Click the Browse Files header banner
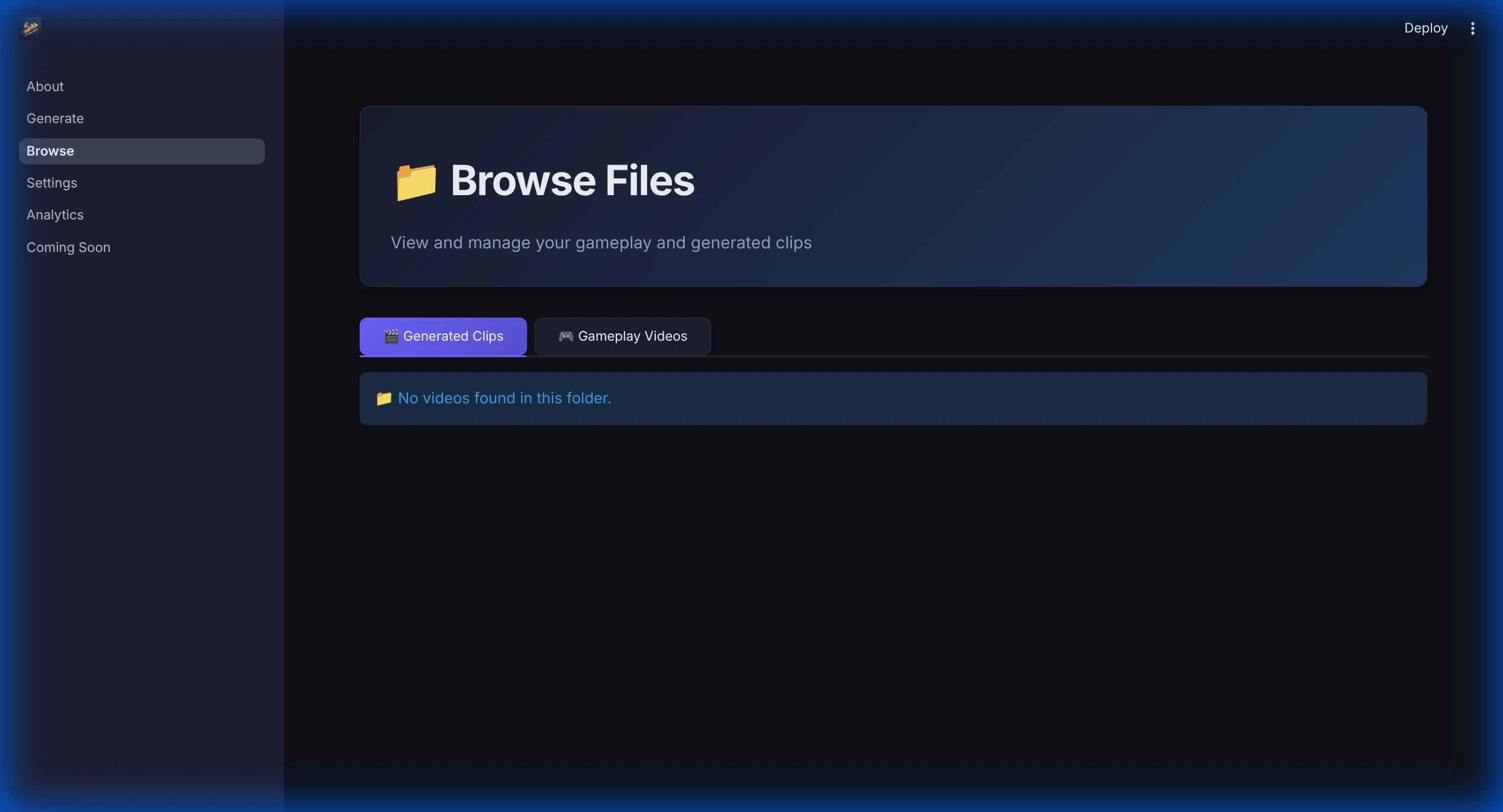Image resolution: width=1503 pixels, height=812 pixels. pos(893,196)
